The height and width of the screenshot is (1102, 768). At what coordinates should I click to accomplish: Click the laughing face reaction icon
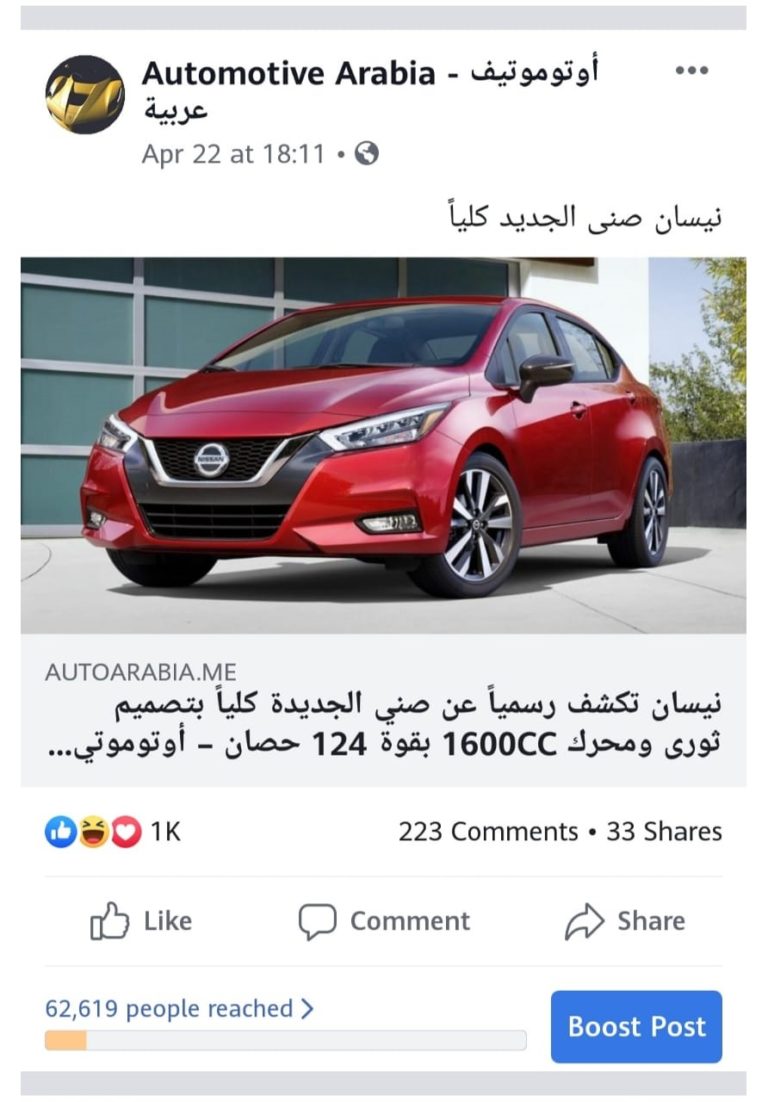click(x=93, y=832)
